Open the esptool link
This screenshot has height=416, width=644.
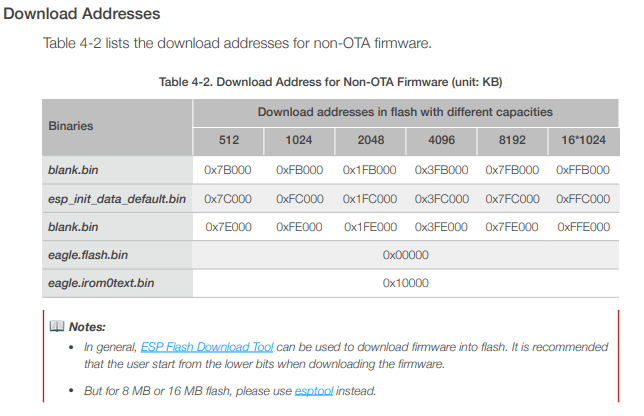(x=314, y=391)
